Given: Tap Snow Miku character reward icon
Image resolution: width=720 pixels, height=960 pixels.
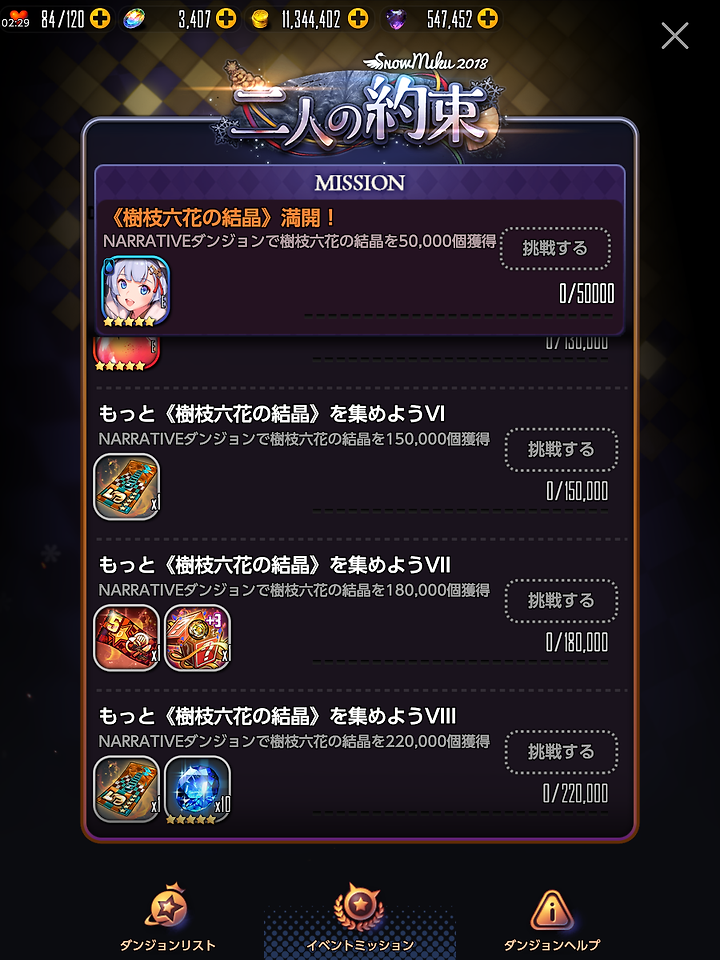Looking at the screenshot, I should click(x=135, y=291).
